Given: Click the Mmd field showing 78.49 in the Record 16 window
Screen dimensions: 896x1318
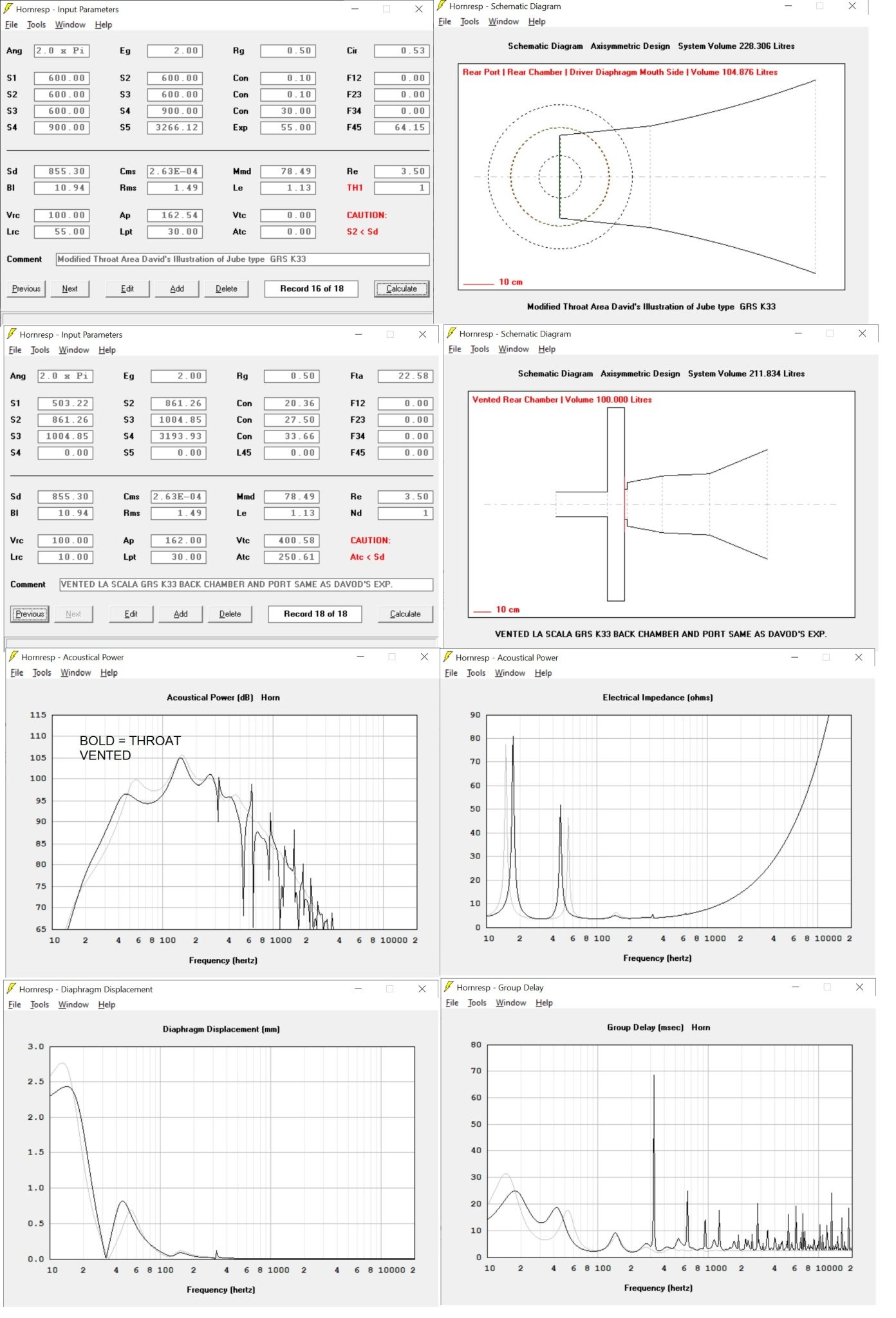Looking at the screenshot, I should pyautogui.click(x=288, y=172).
